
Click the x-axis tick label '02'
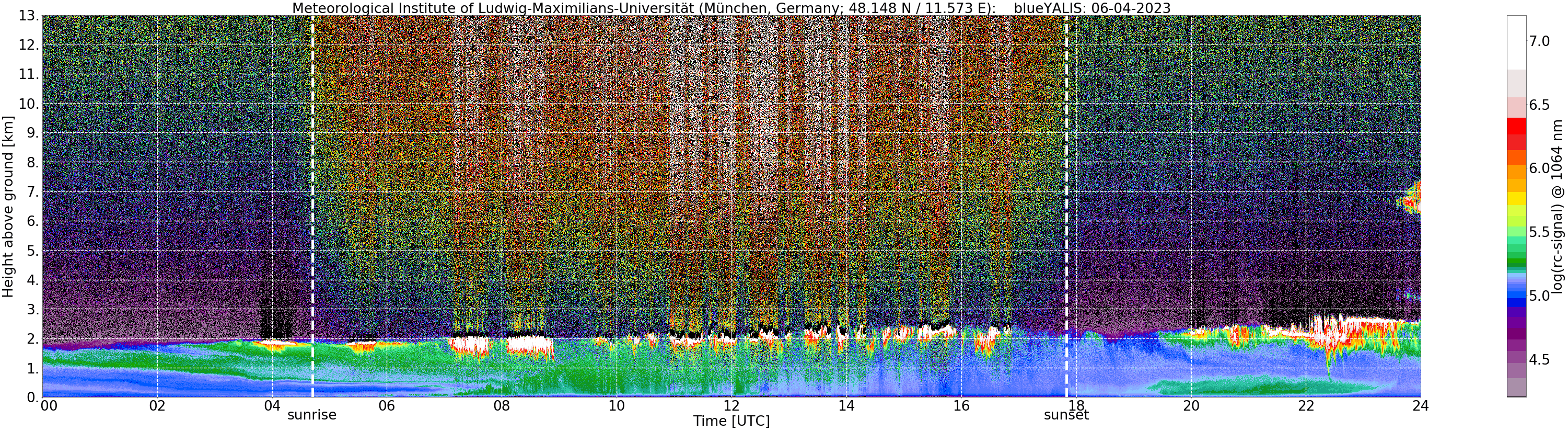click(x=157, y=406)
